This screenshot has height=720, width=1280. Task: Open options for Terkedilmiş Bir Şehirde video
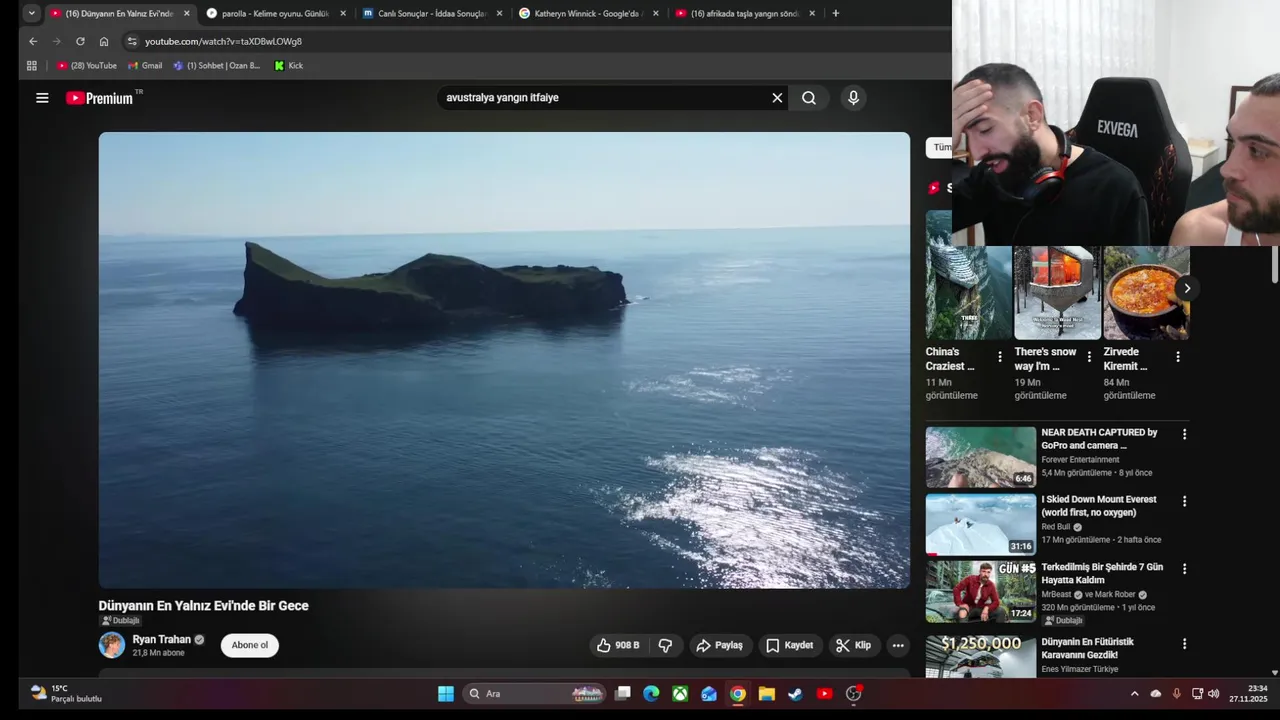[1184, 568]
